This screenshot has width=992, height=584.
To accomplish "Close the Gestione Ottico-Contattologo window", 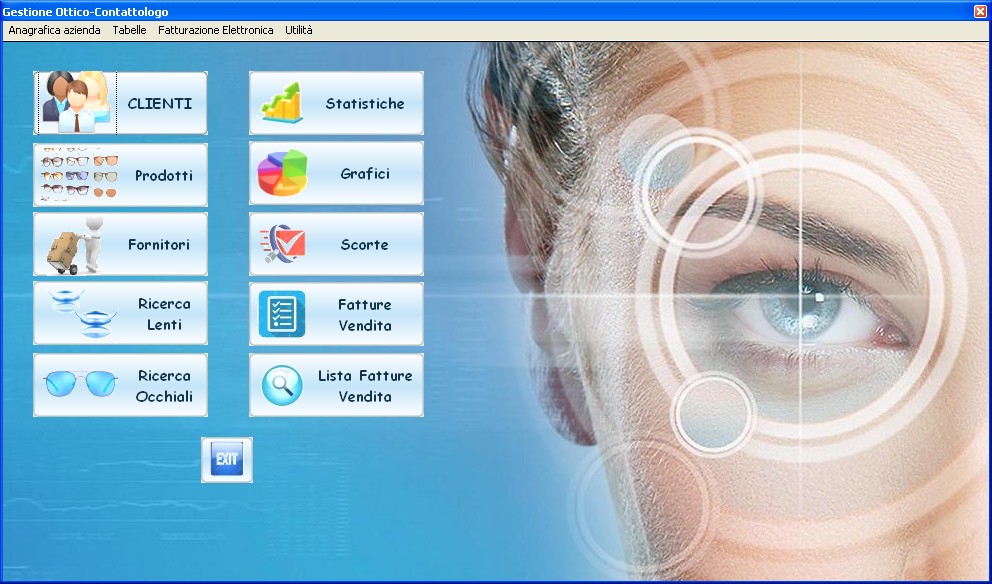I will click(980, 11).
